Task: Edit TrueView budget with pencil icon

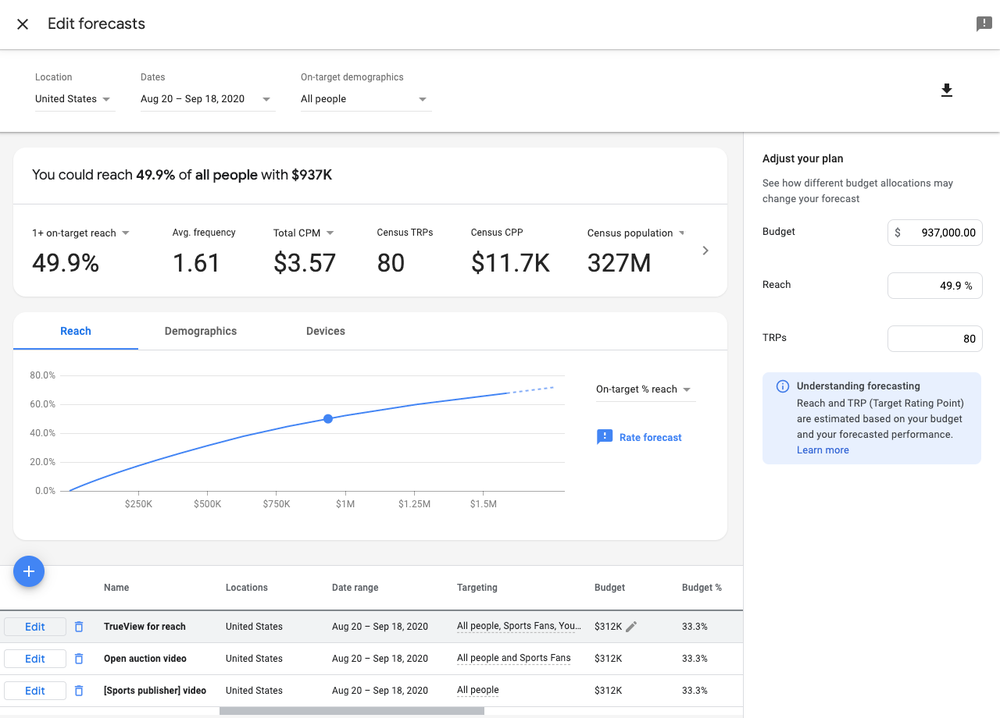Action: click(x=631, y=627)
